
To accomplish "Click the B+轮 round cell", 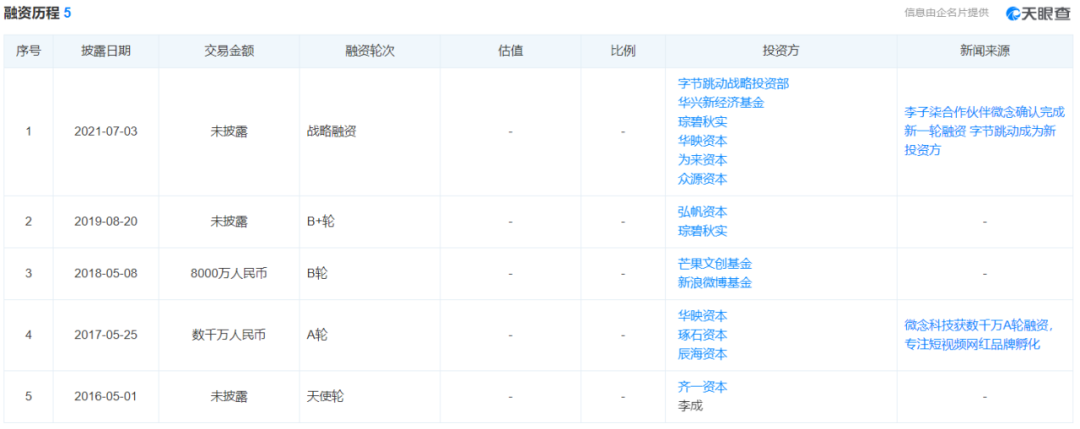I will coord(320,222).
